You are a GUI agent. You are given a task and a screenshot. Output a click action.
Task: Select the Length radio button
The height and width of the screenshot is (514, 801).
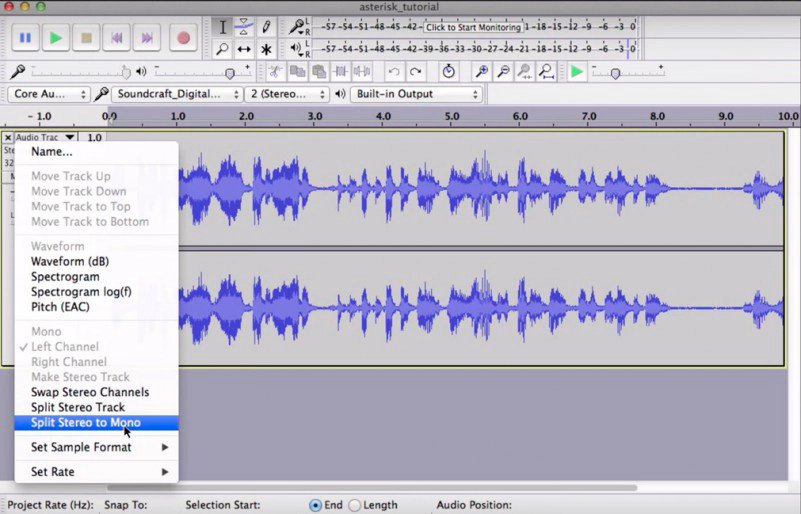coord(354,505)
